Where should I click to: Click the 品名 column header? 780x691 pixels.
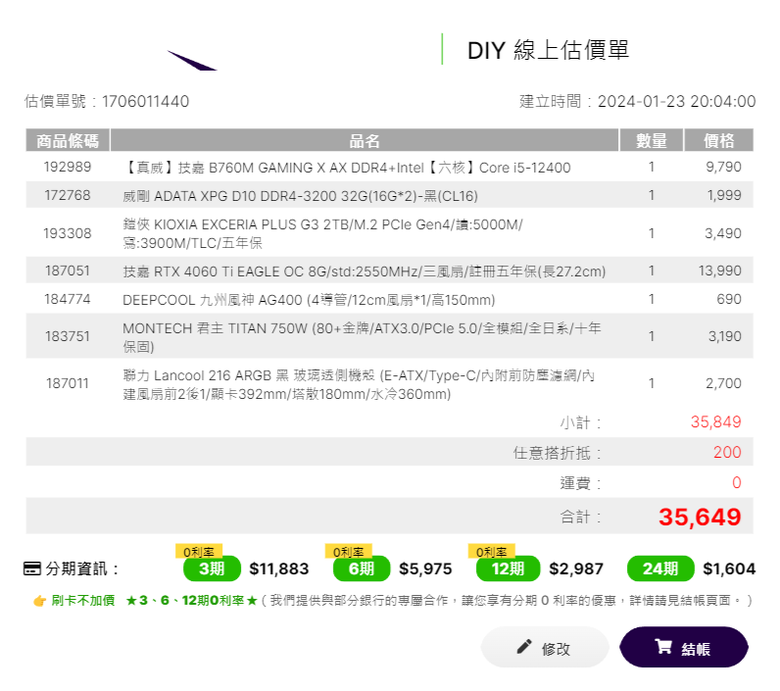[x=364, y=140]
